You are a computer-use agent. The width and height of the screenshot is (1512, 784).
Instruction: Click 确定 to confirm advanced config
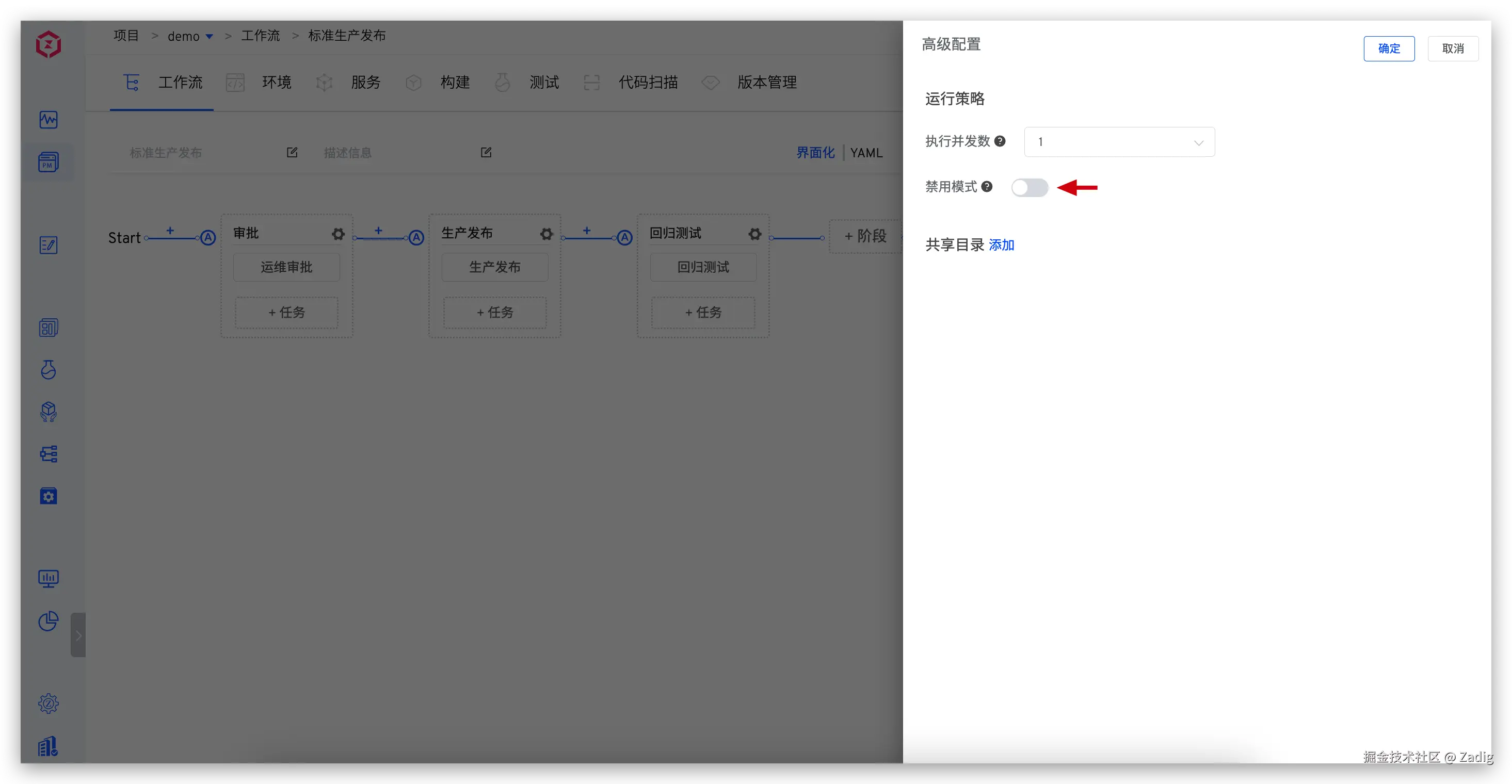tap(1388, 48)
